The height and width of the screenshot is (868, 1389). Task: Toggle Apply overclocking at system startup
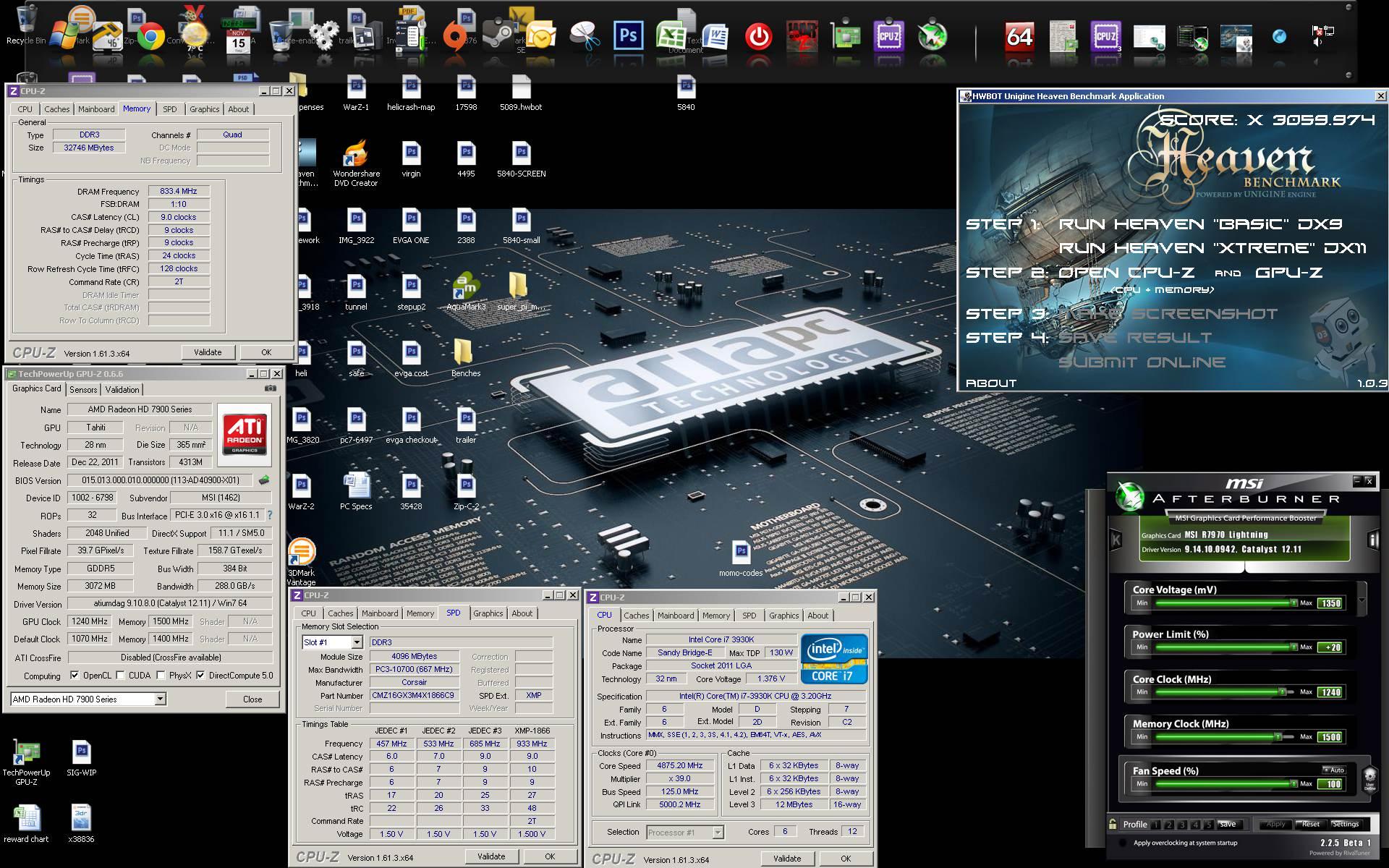[x=1123, y=843]
